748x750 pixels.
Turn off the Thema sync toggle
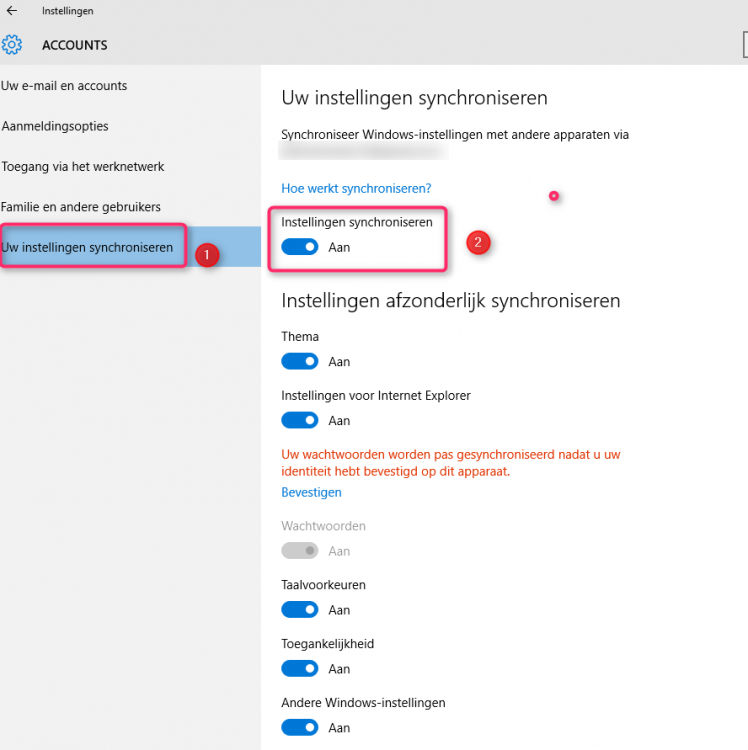300,362
